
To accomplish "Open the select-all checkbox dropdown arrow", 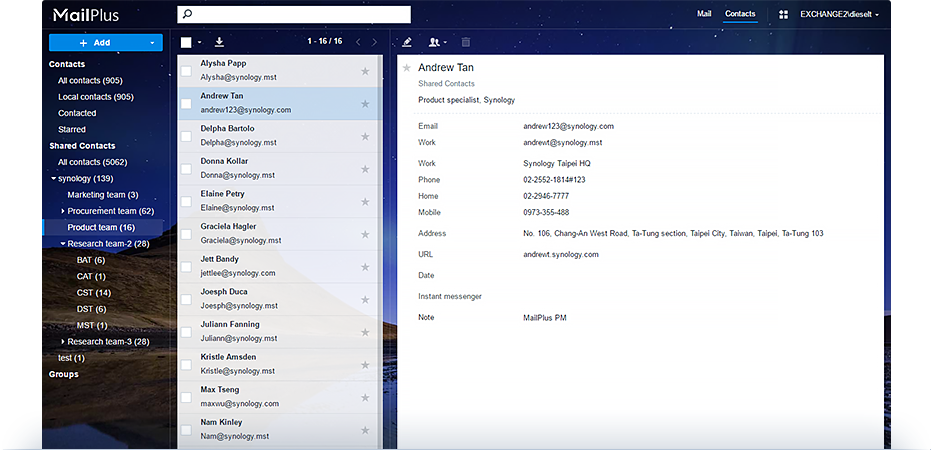I will click(199, 42).
